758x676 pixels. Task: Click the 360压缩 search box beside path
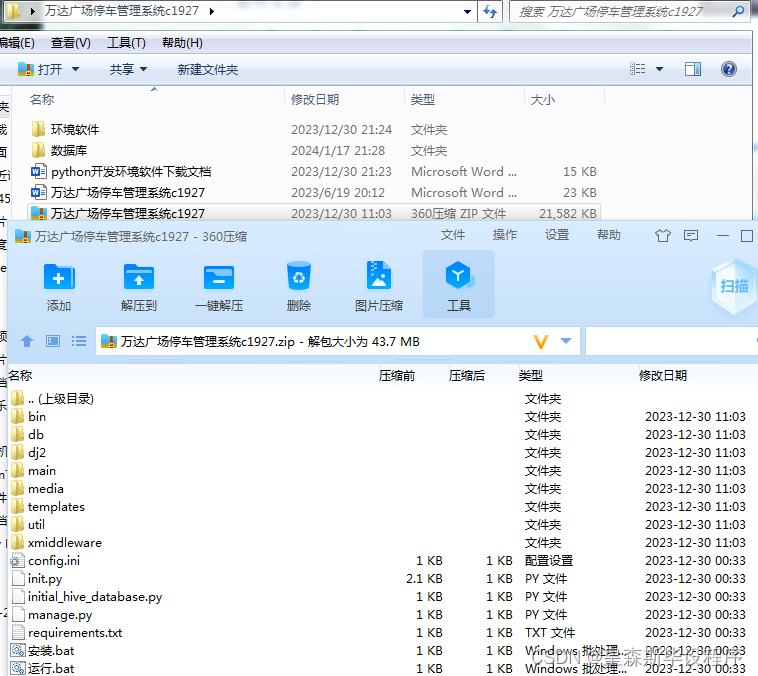(x=671, y=341)
